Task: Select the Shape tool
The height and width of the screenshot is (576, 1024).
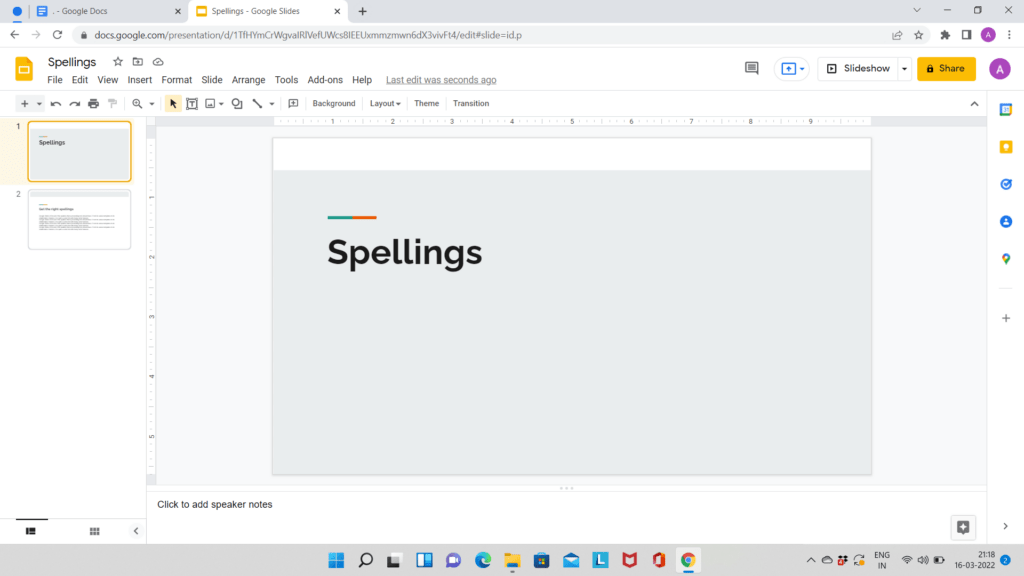Action: (x=236, y=103)
